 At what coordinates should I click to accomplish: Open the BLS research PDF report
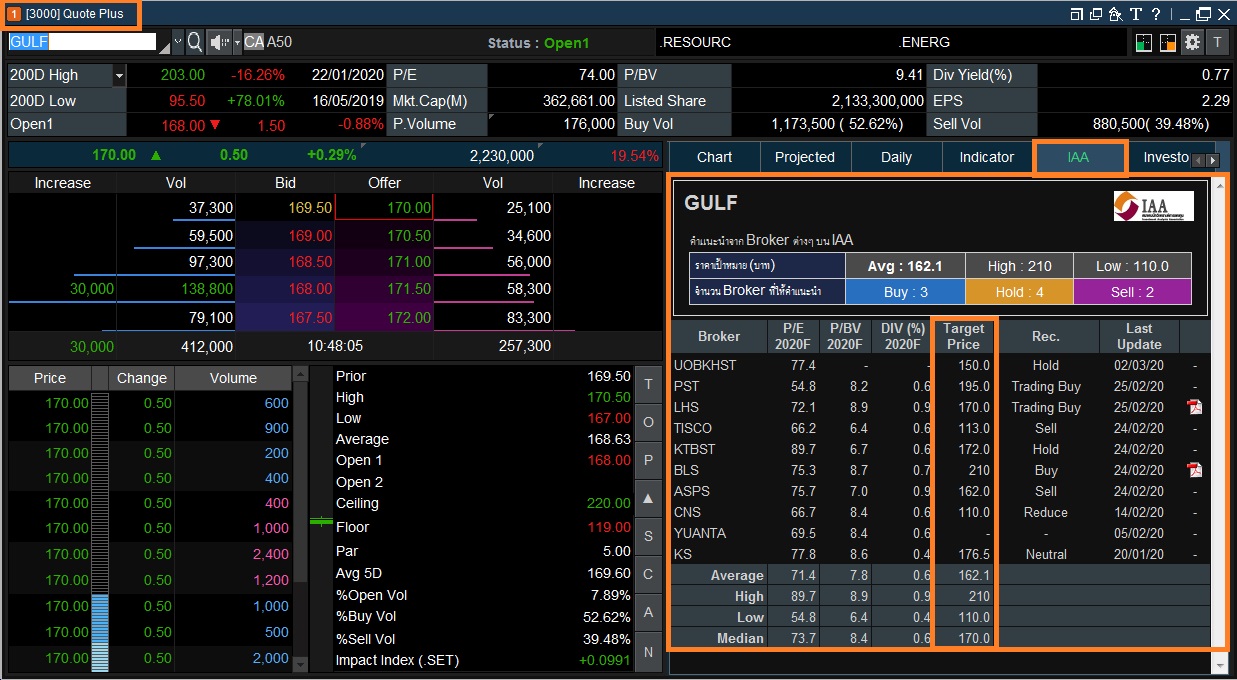tap(1194, 470)
